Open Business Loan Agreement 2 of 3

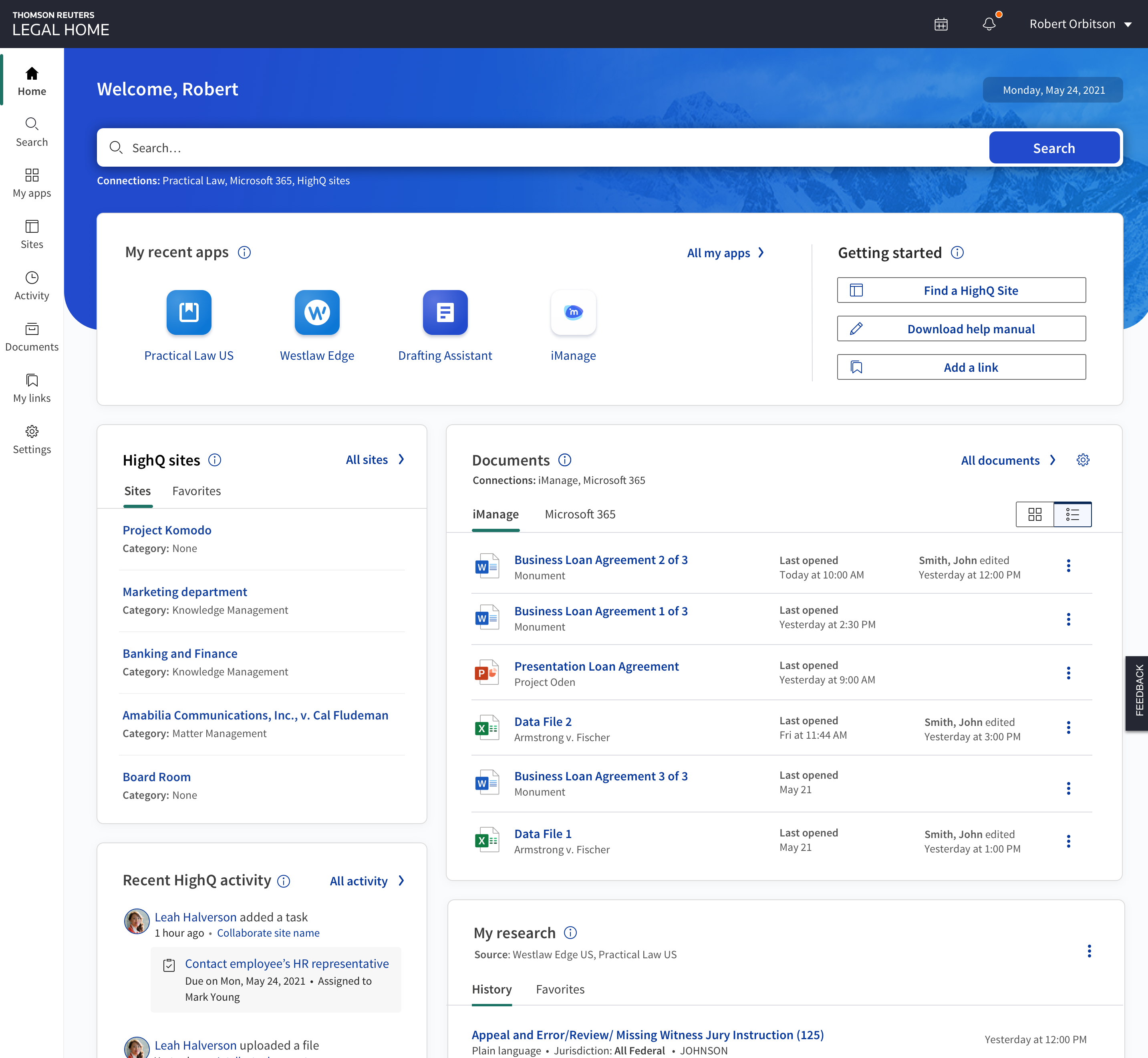click(x=600, y=560)
